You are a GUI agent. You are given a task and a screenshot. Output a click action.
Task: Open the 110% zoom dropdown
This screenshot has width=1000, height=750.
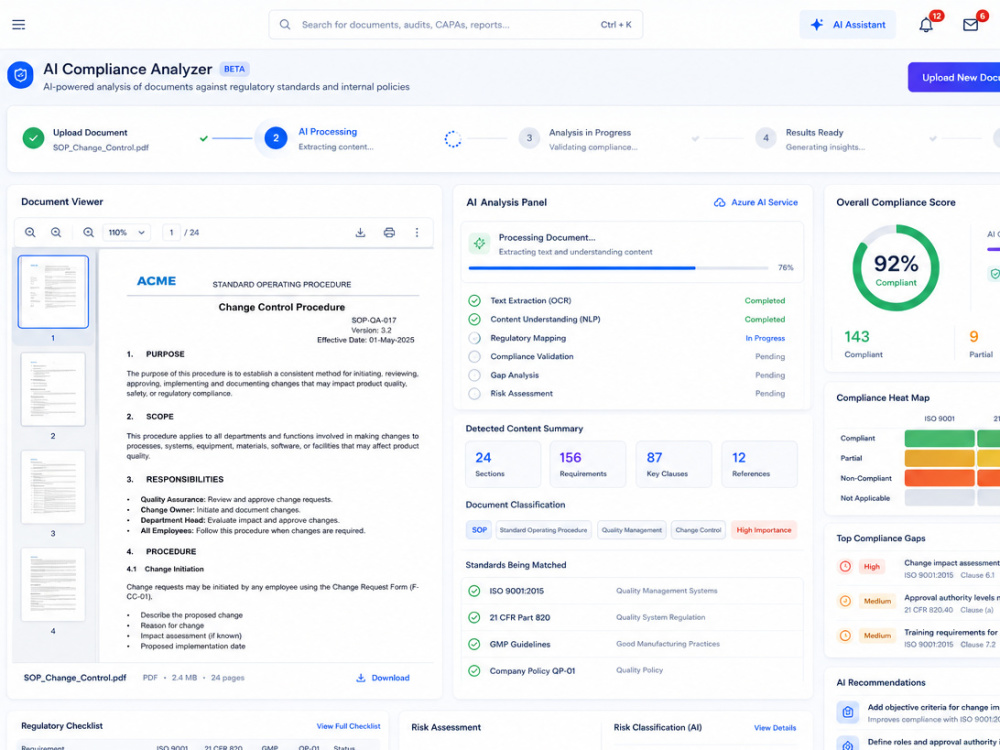tap(126, 233)
